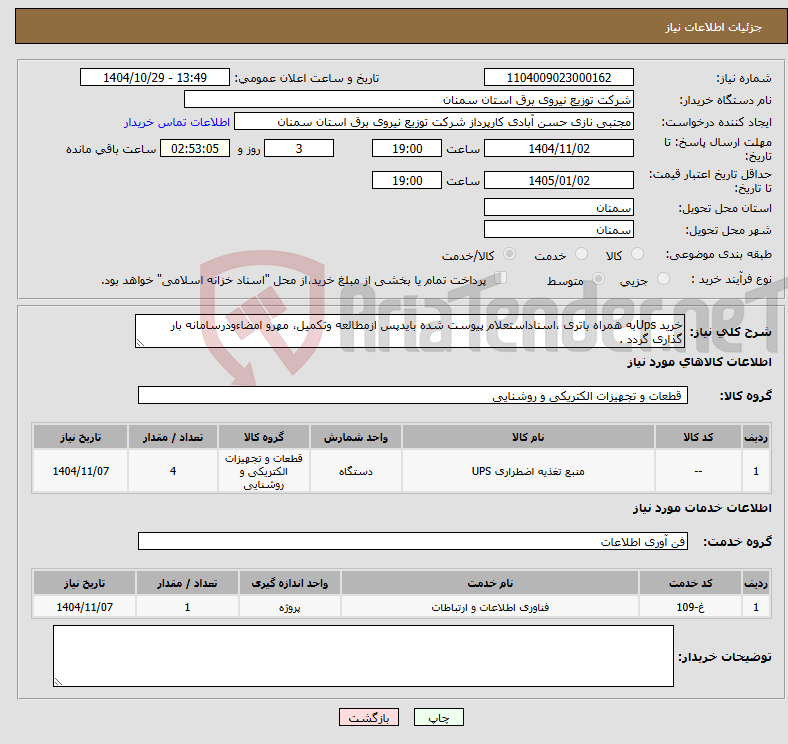The height and width of the screenshot is (744, 788).
Task: Click the شهر محل تحویل field
Action: 558,229
